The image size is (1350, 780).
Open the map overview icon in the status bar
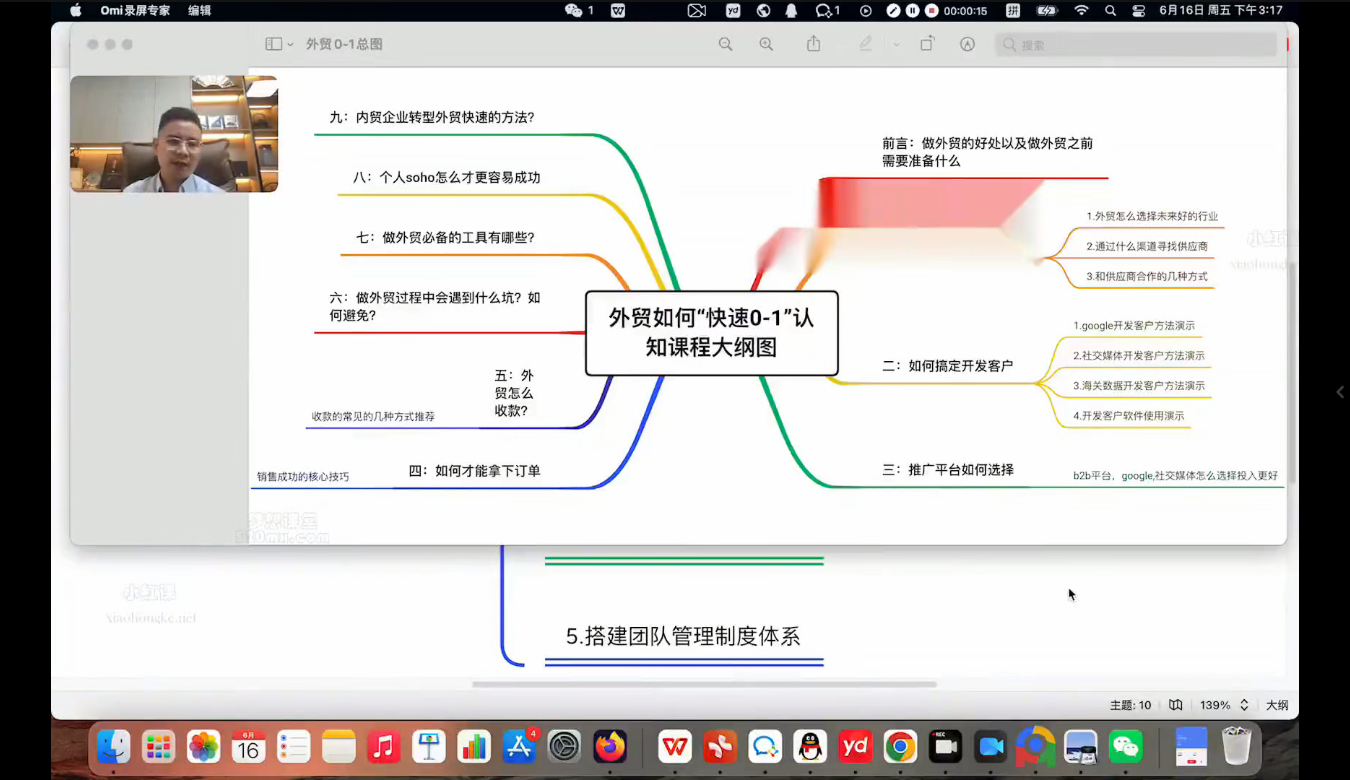click(1175, 704)
